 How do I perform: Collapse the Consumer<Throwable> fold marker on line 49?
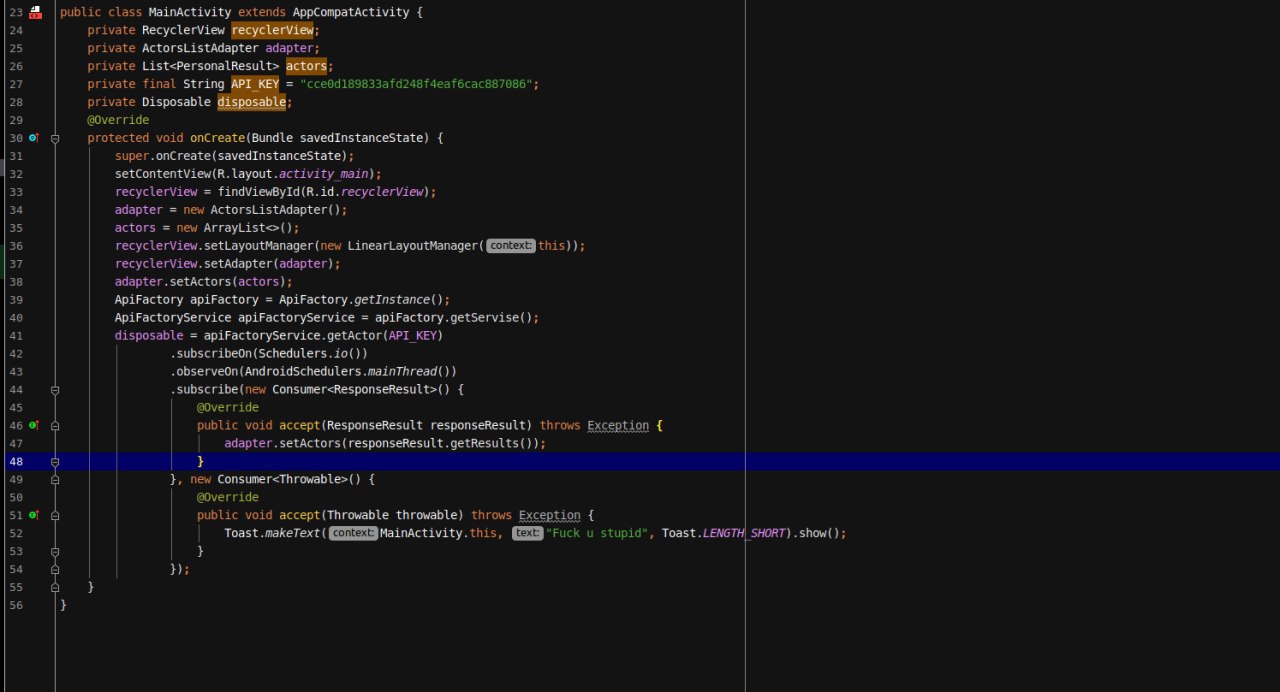click(55, 480)
